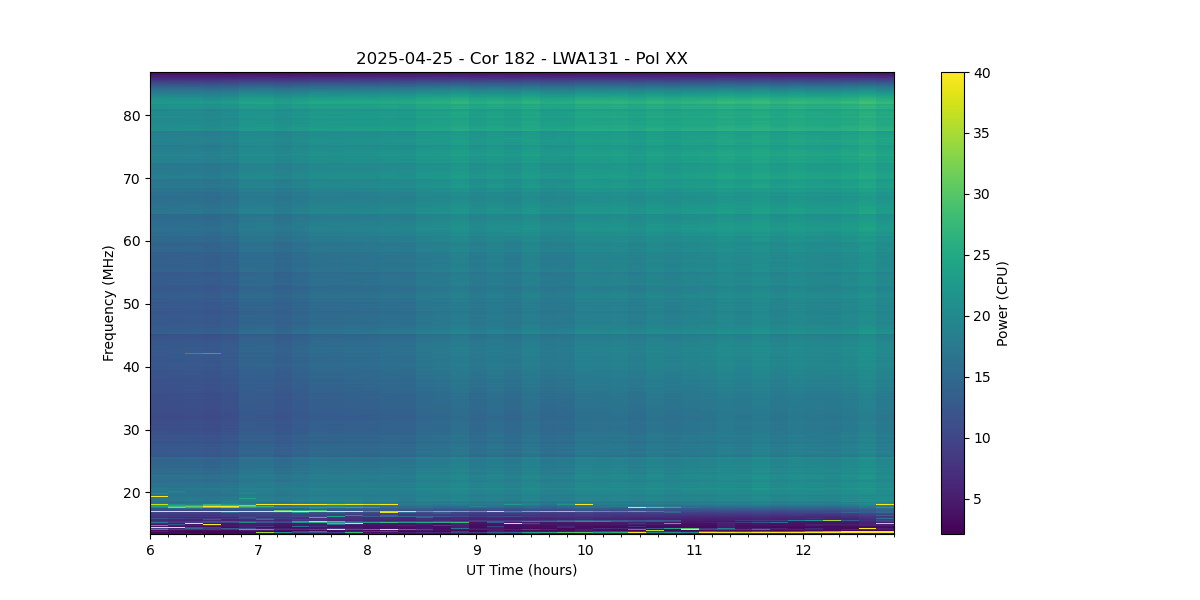Click the 'UT Time (hours)' x-axis label
The width and height of the screenshot is (1200, 600).
[521, 570]
